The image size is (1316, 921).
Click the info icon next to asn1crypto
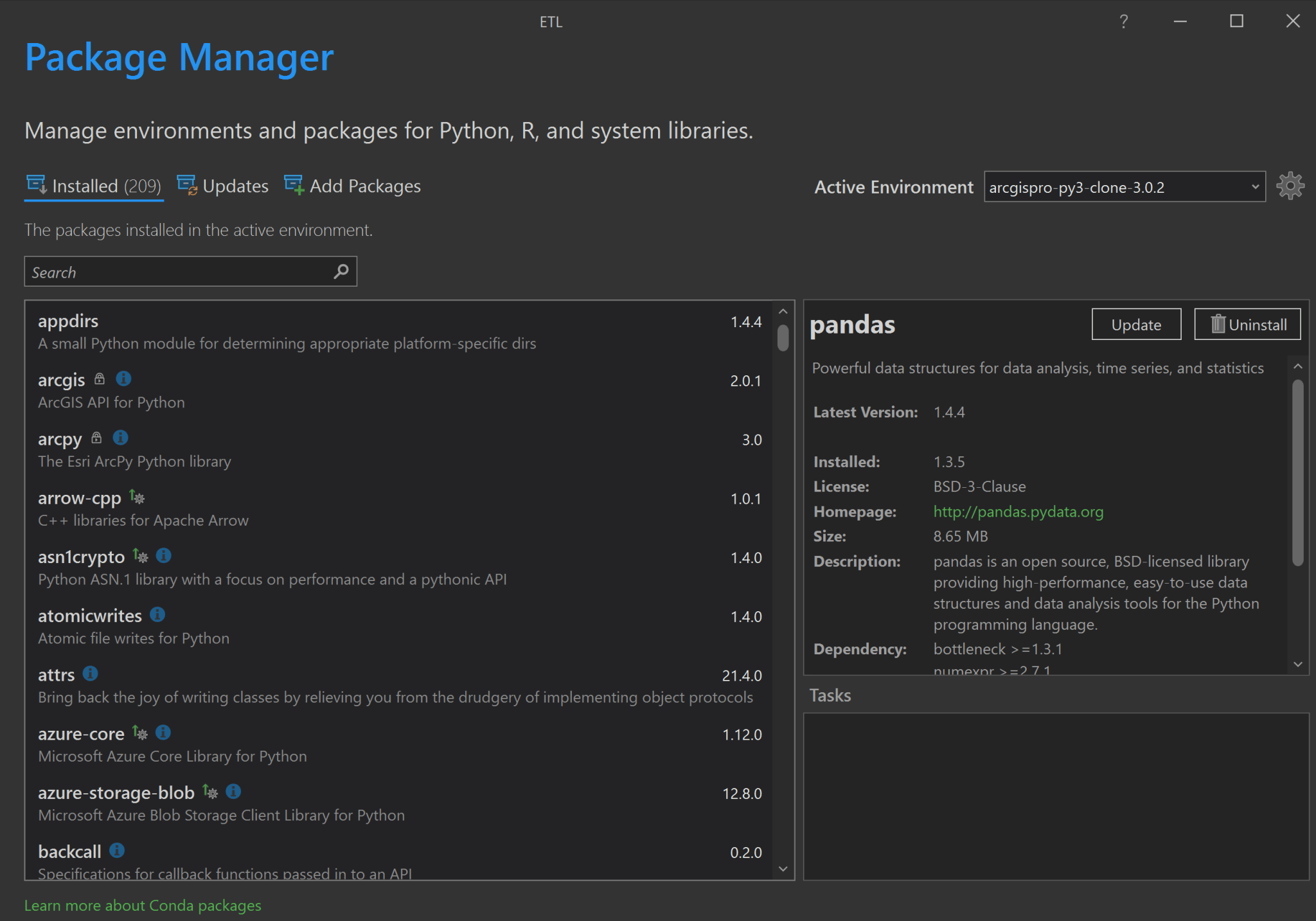pyautogui.click(x=164, y=555)
